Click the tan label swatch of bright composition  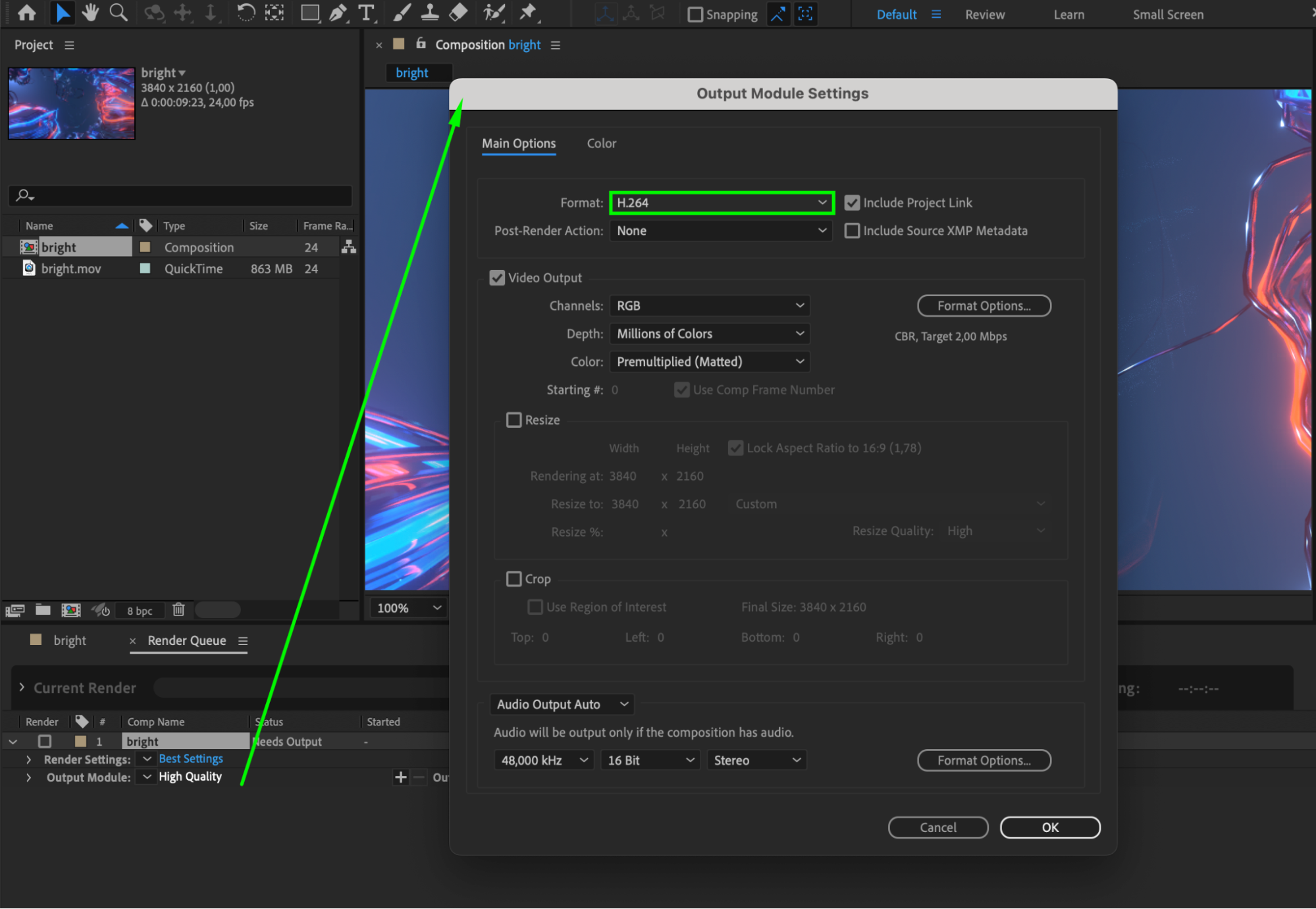point(145,247)
